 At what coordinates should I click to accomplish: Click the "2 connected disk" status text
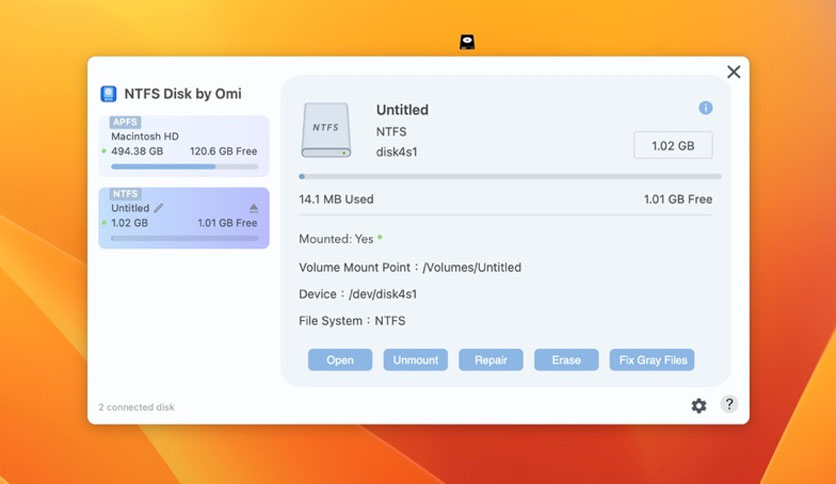tap(136, 407)
